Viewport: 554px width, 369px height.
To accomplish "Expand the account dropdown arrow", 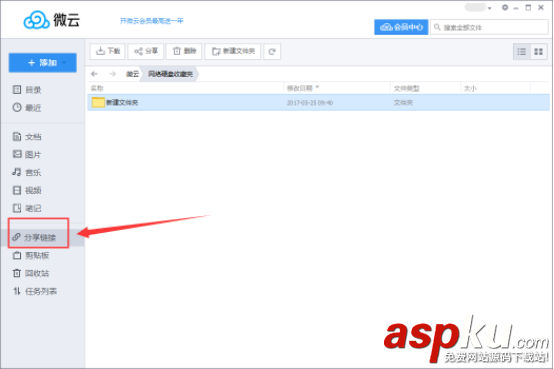I will 490,8.
